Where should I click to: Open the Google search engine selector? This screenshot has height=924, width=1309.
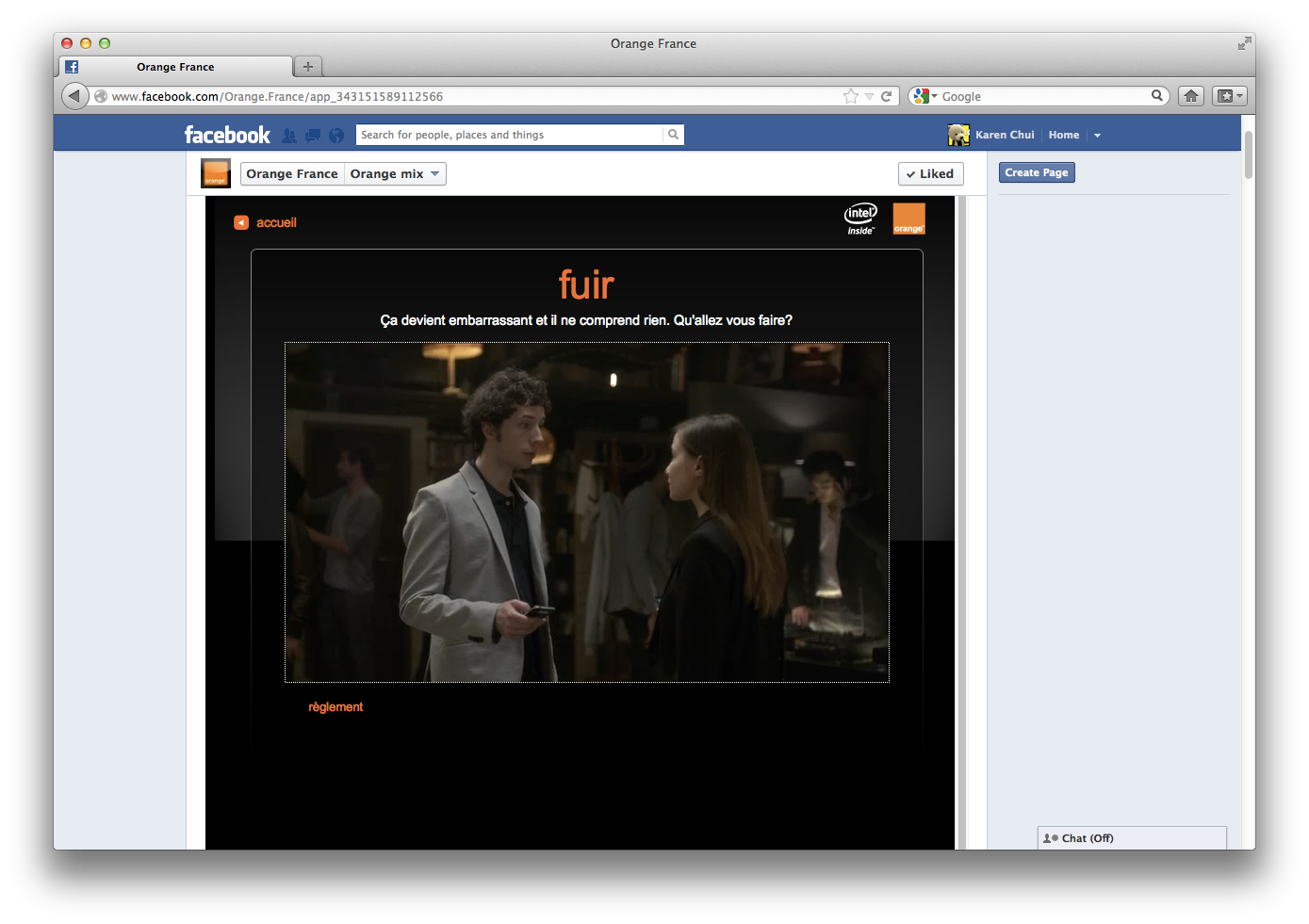(925, 96)
